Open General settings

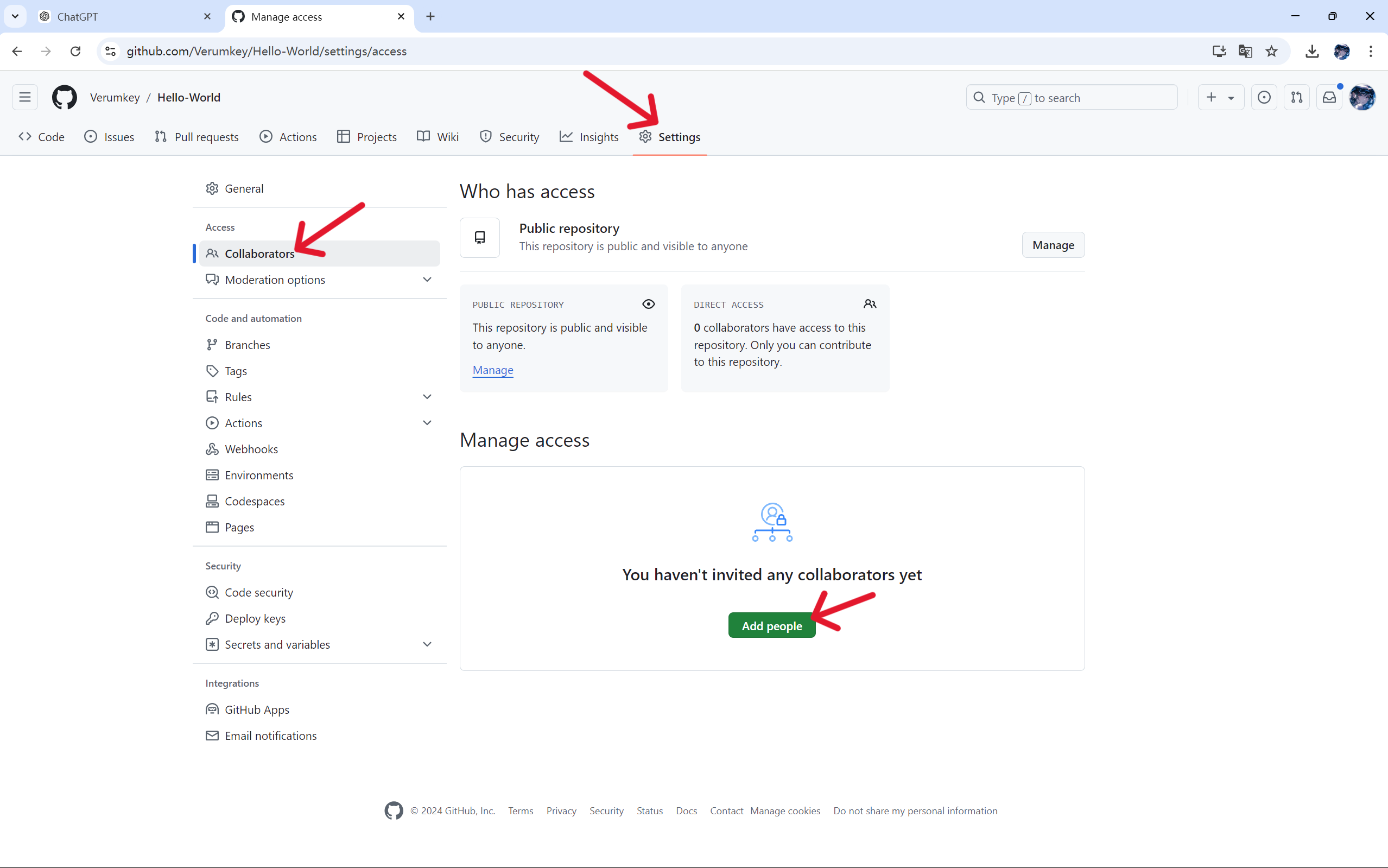pos(320,188)
